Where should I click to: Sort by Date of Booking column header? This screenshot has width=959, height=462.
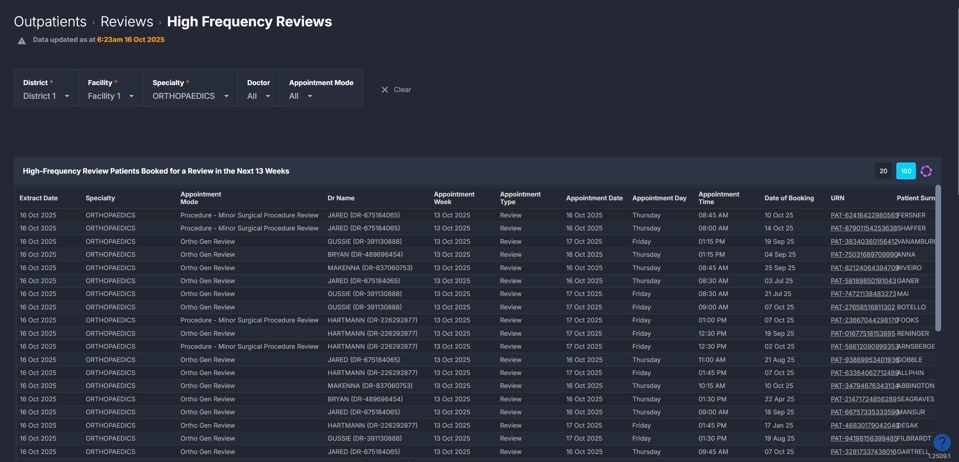[x=789, y=198]
